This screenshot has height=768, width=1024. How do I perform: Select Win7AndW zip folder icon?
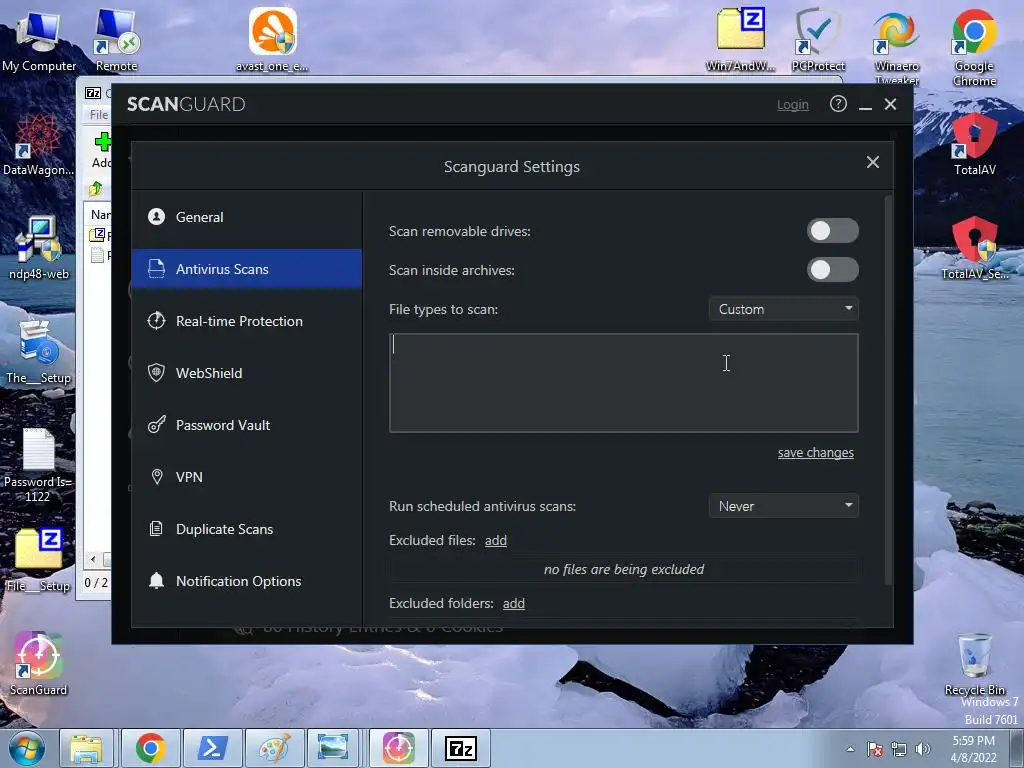pyautogui.click(x=741, y=40)
